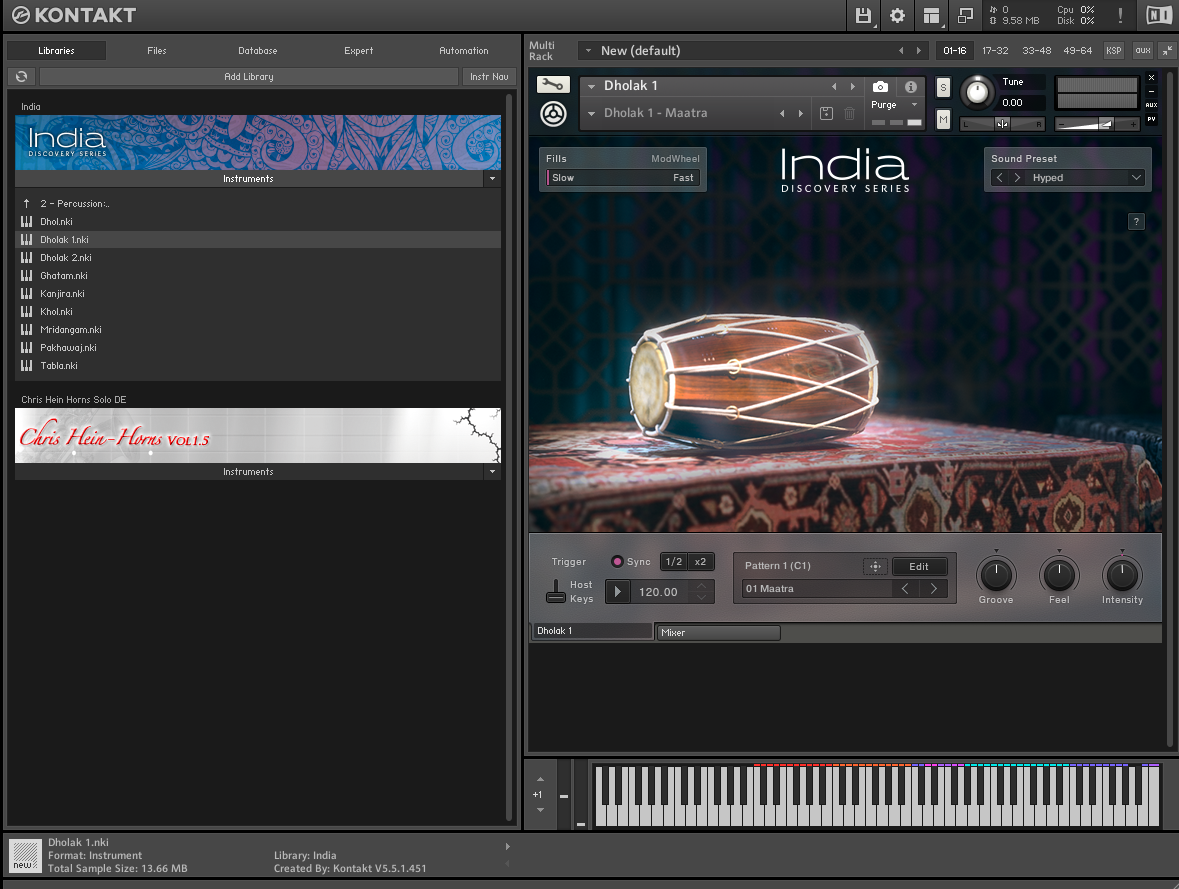
Task: Open Chris Hein Horns Instruments dropdown arrow
Action: coord(493,472)
